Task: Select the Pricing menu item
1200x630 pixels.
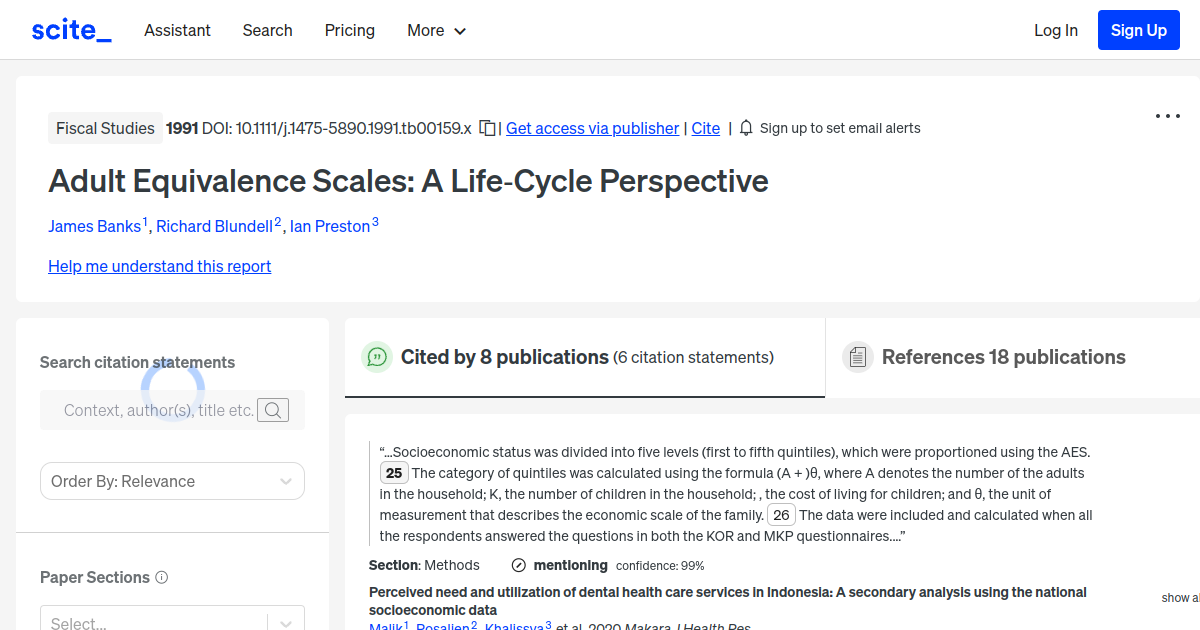Action: (349, 30)
